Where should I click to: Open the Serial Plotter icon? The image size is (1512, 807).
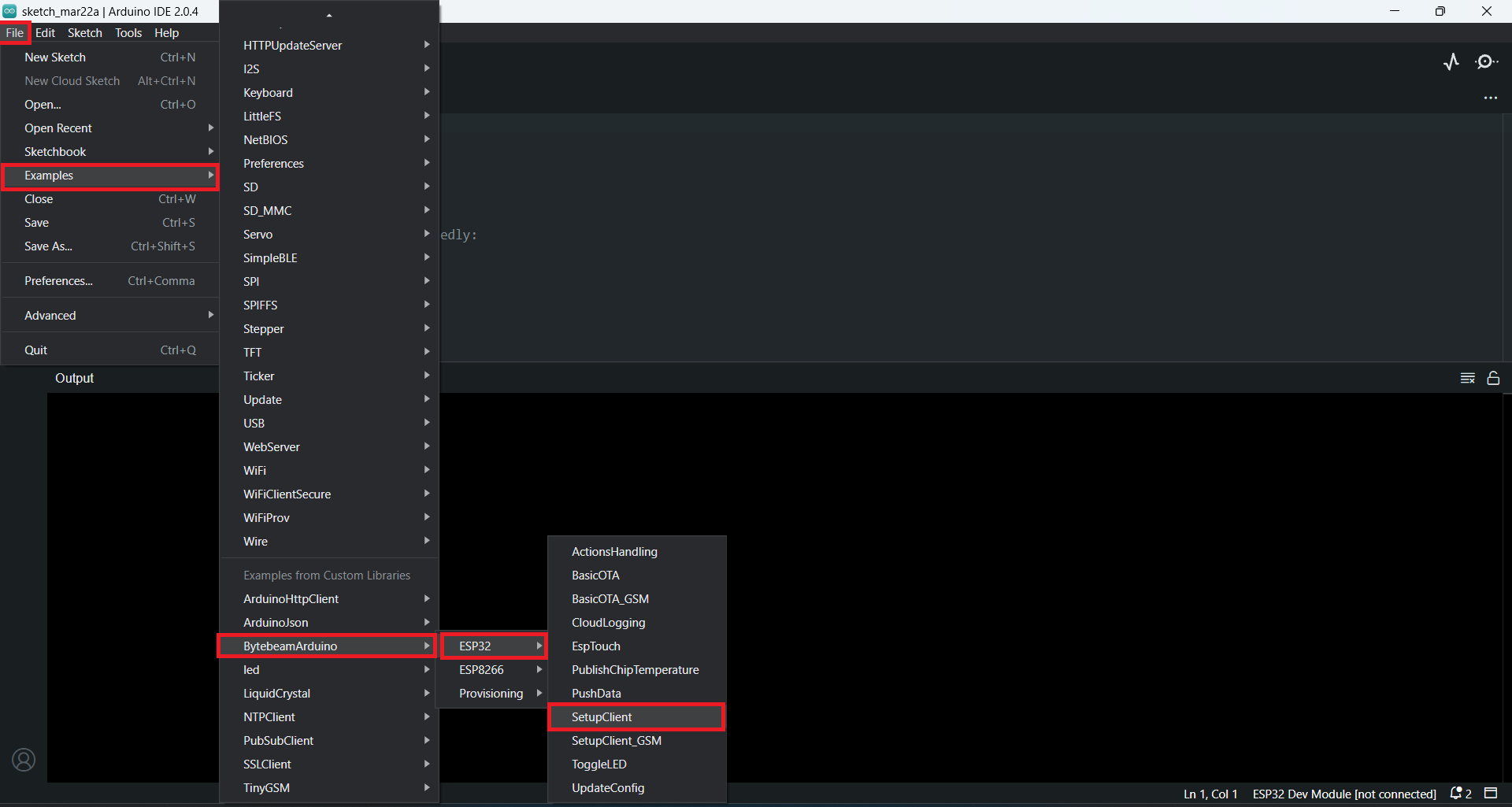coord(1451,61)
